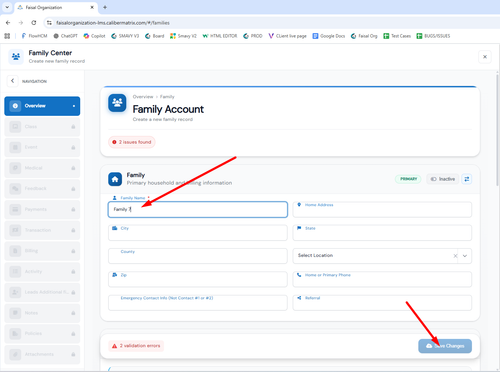Click the swap arrows icon beside Inactive
500x372 pixels.
tap(467, 179)
